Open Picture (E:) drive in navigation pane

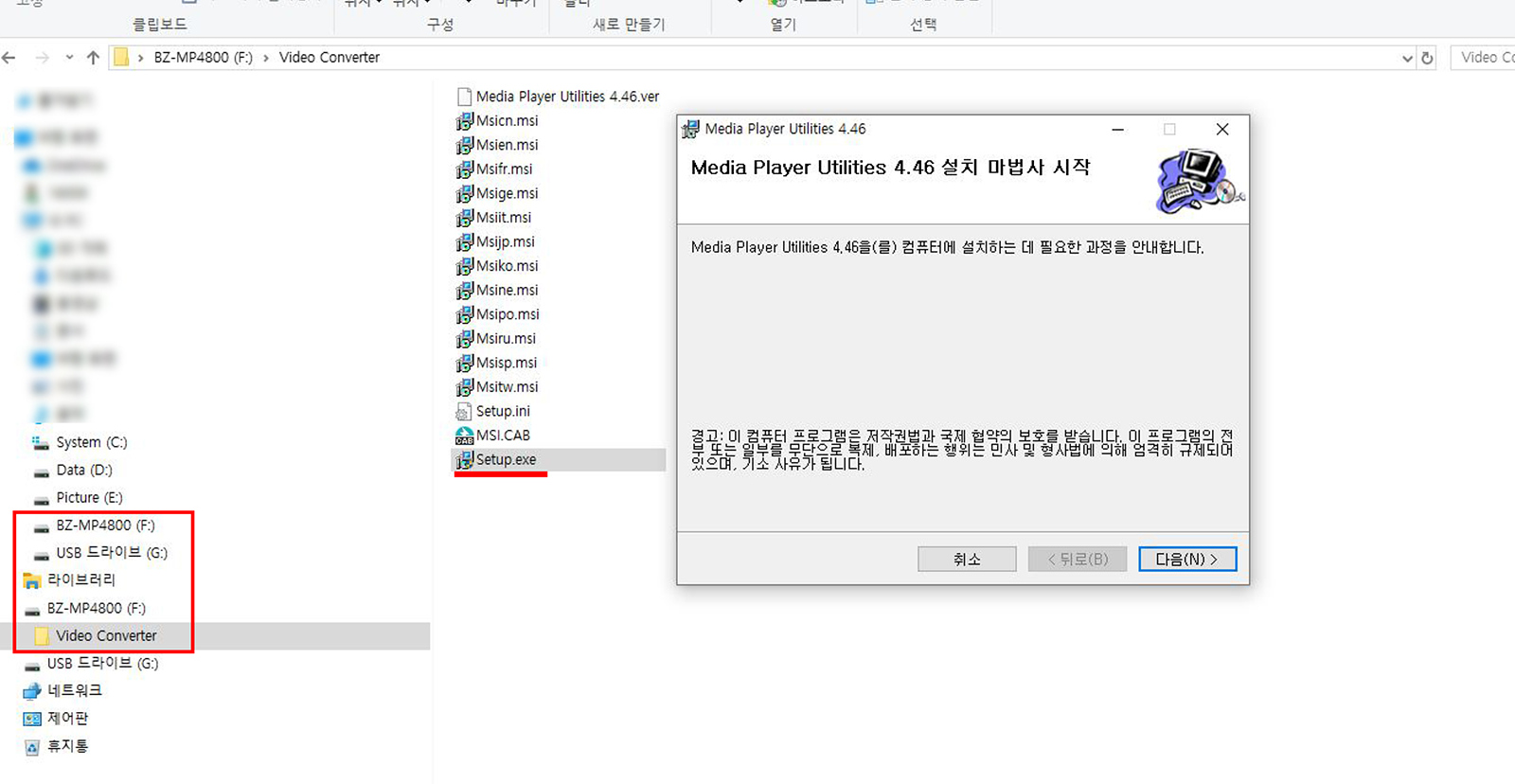[x=89, y=497]
